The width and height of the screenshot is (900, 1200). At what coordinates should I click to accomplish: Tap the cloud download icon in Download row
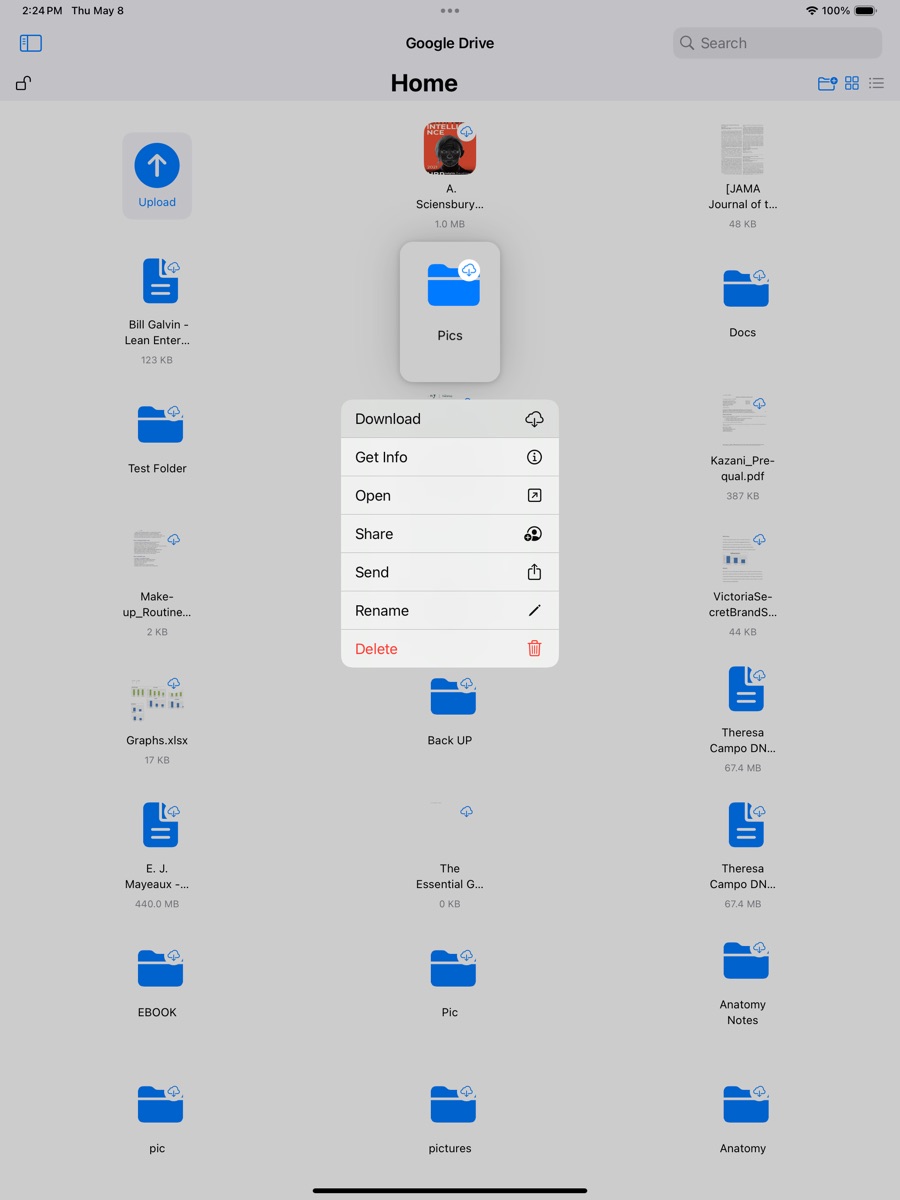(534, 419)
